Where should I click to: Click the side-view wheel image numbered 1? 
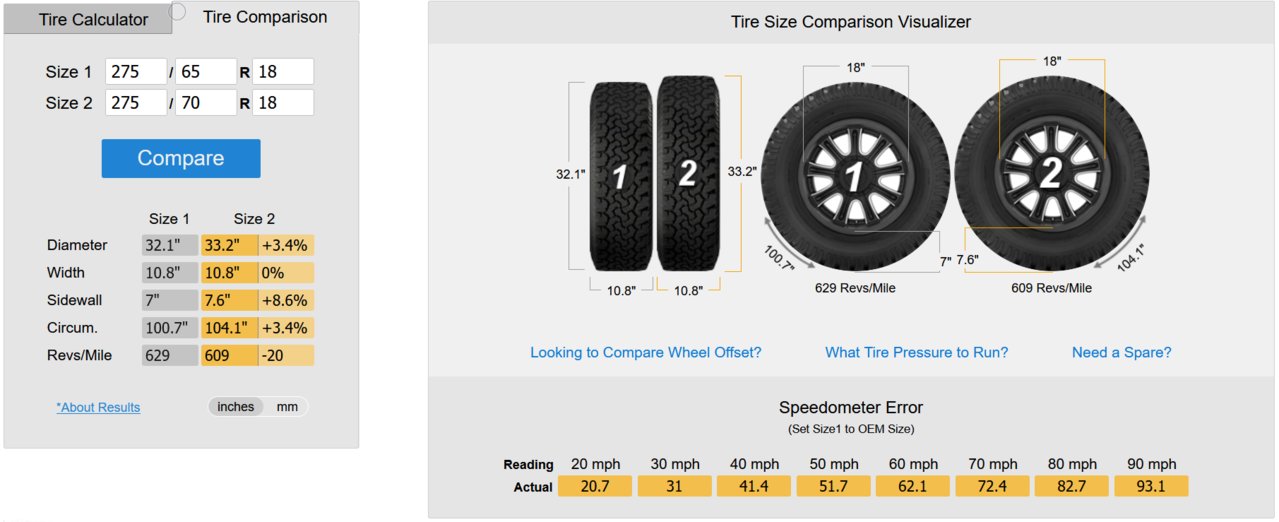(856, 176)
